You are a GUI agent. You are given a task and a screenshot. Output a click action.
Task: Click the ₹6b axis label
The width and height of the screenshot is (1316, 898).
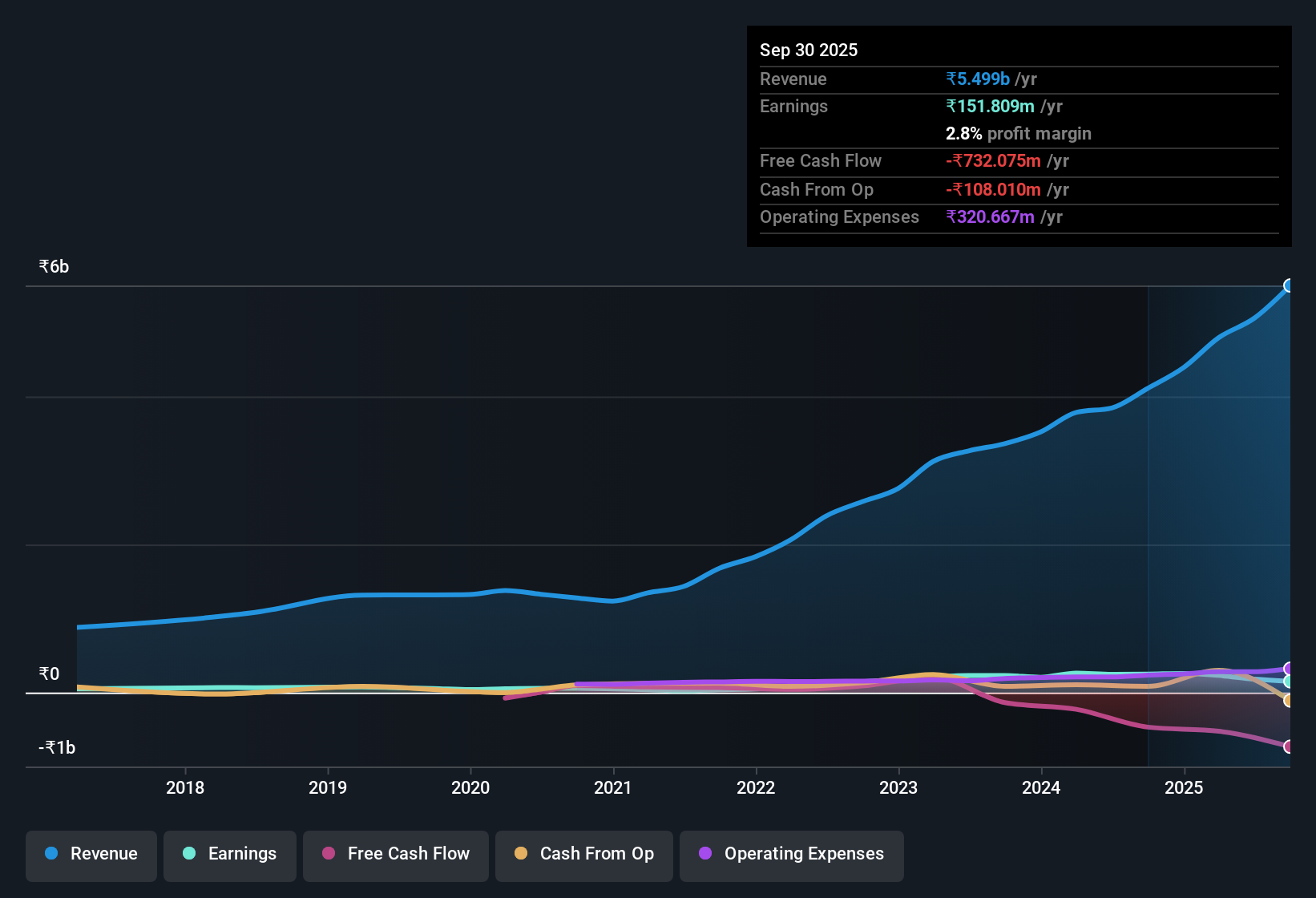[52, 265]
